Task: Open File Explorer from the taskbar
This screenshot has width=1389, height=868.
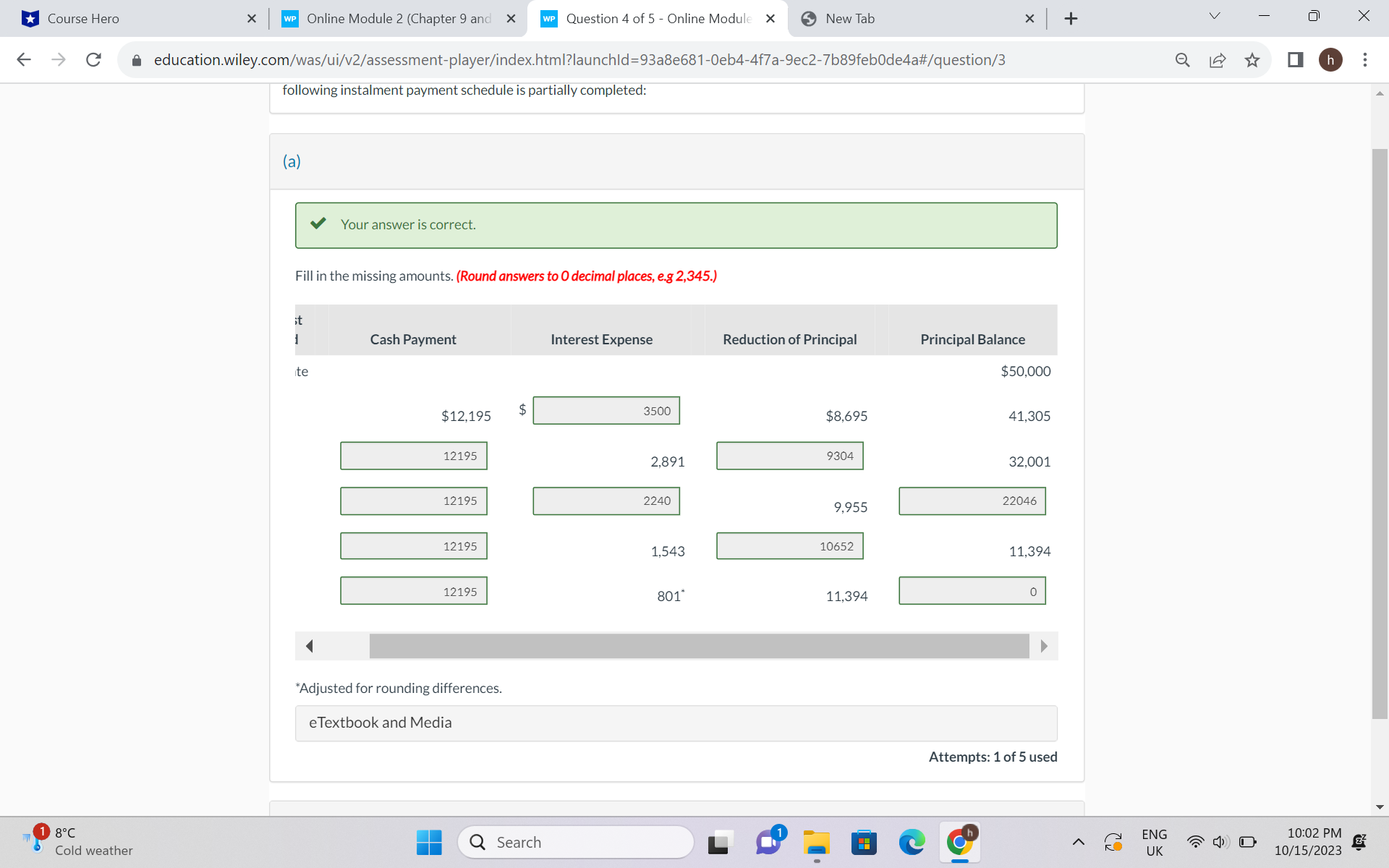Action: (x=817, y=842)
